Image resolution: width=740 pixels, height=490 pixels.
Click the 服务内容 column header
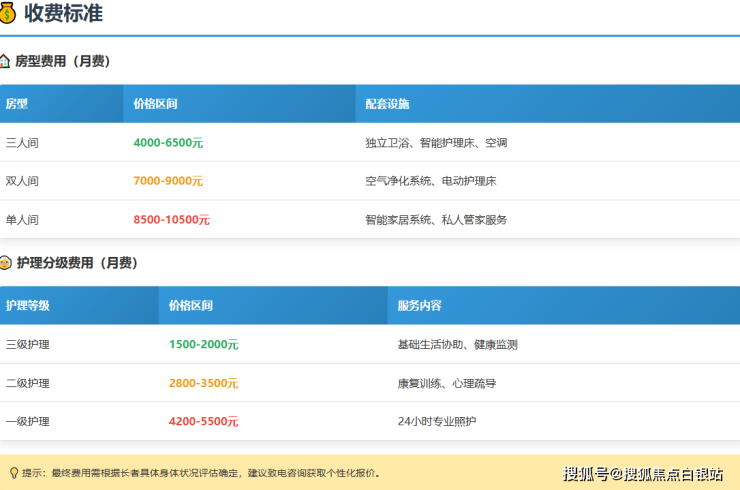pyautogui.click(x=419, y=306)
